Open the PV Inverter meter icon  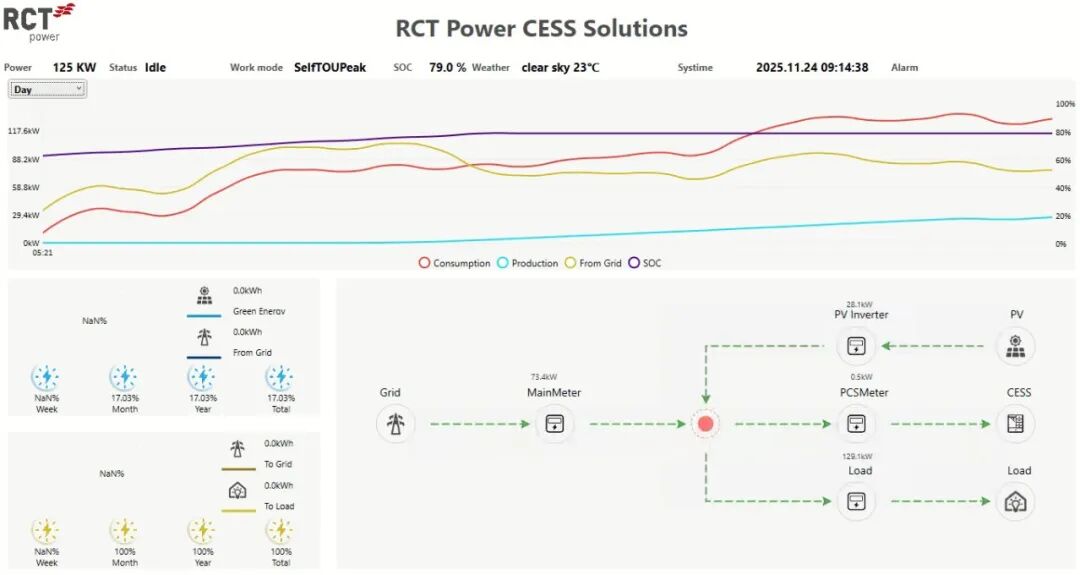click(856, 346)
